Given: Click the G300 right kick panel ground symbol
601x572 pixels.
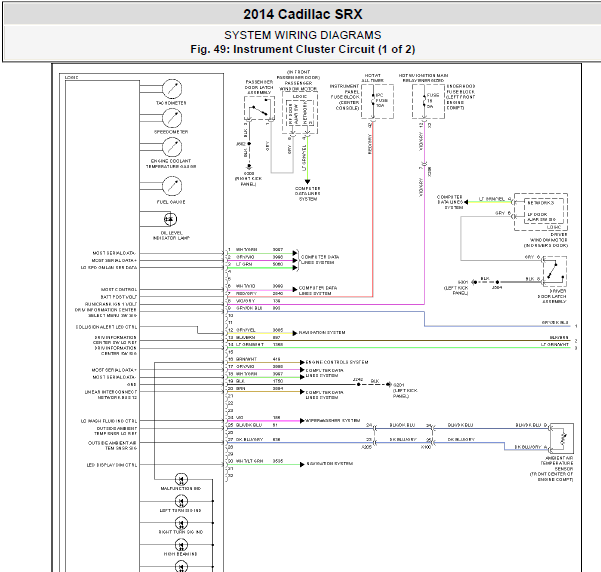Looking at the screenshot, I should (249, 167).
